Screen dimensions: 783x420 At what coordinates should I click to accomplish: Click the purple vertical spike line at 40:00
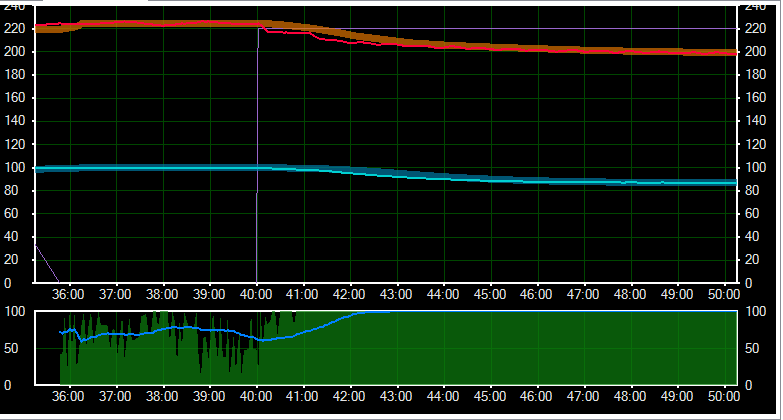(x=257, y=150)
